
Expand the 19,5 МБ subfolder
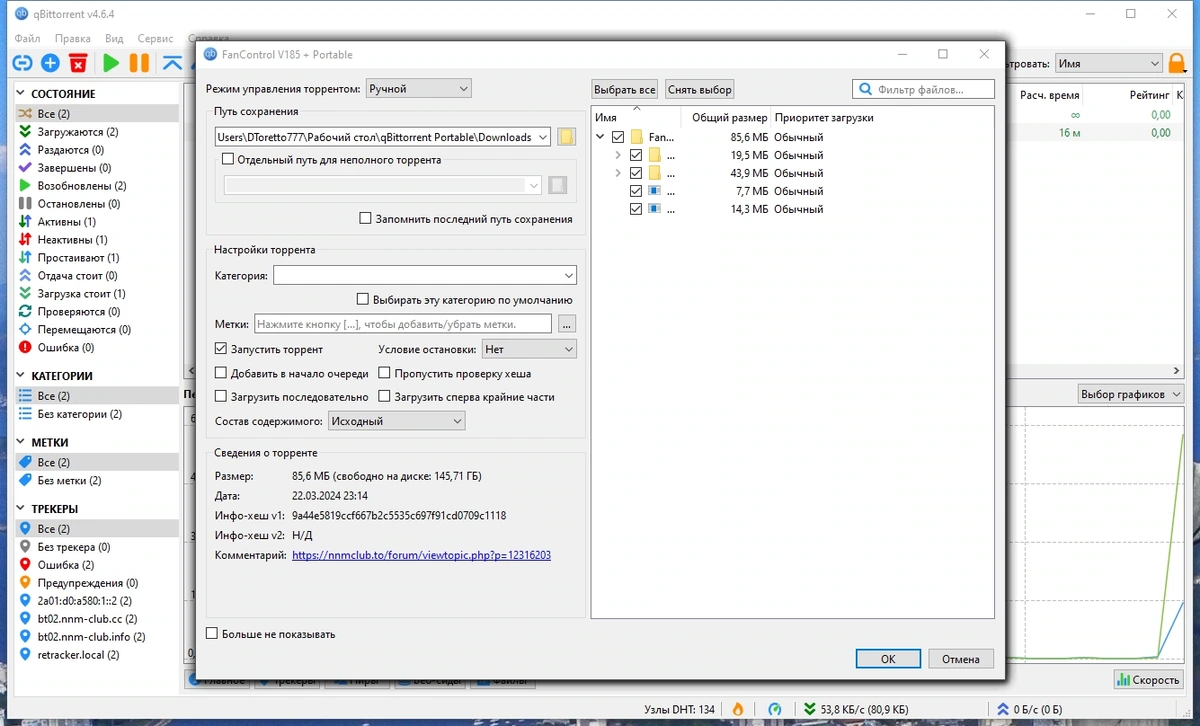click(618, 155)
